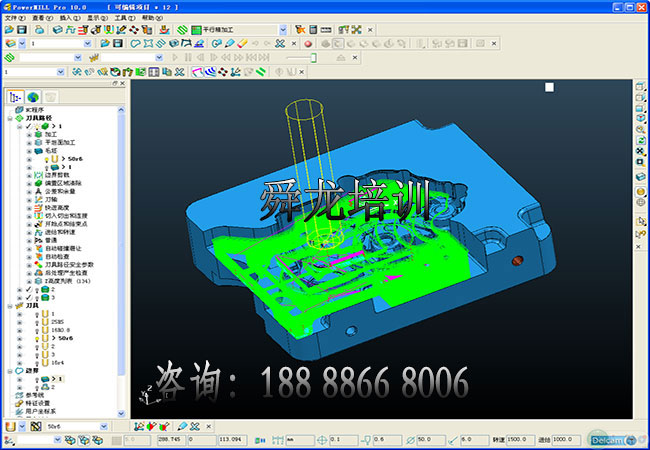
Task: Toggle light bulb of tool 16r4
Action: pos(37,363)
